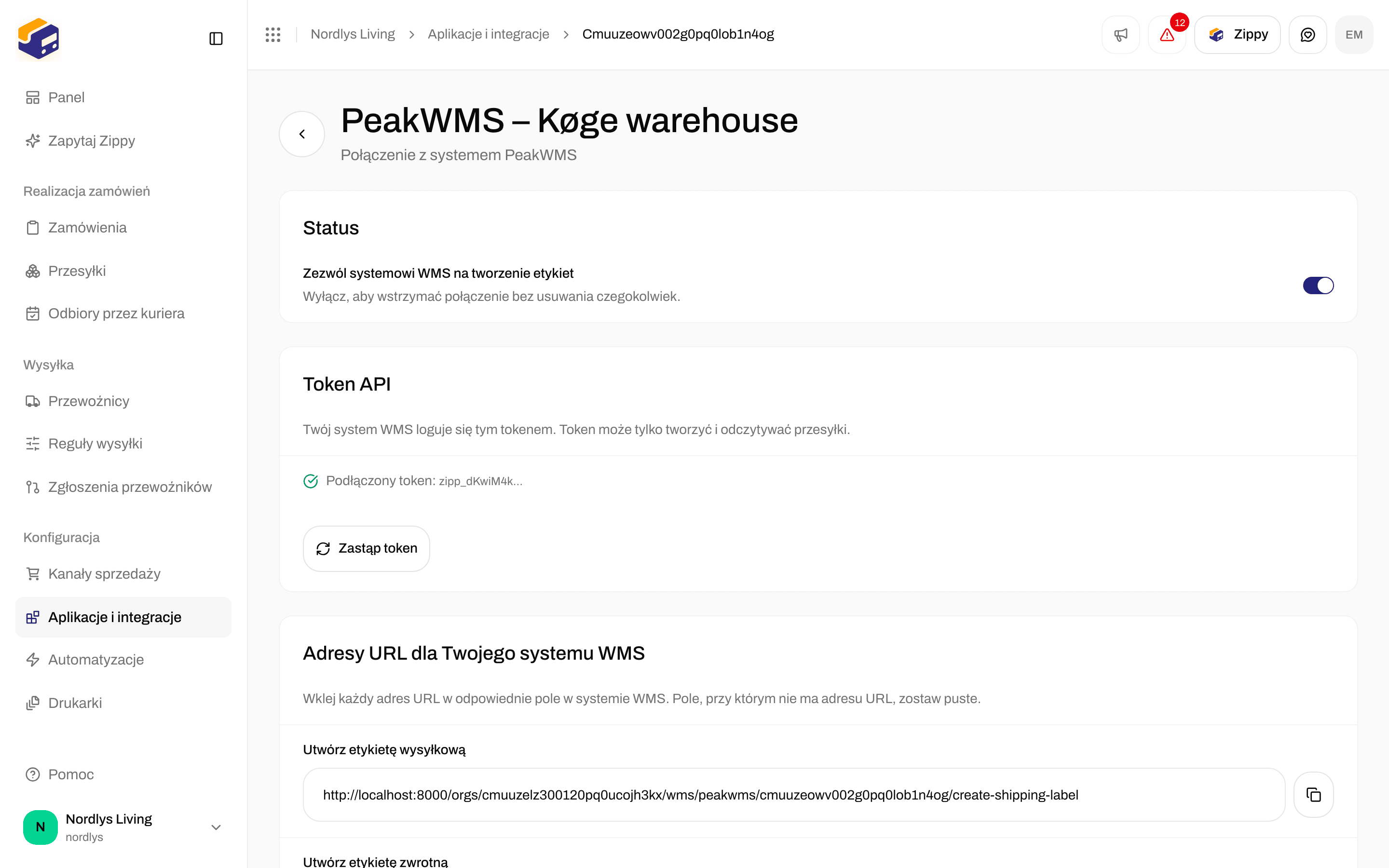This screenshot has height=868, width=1389.
Task: Open Panel in the sidebar
Action: click(x=123, y=97)
